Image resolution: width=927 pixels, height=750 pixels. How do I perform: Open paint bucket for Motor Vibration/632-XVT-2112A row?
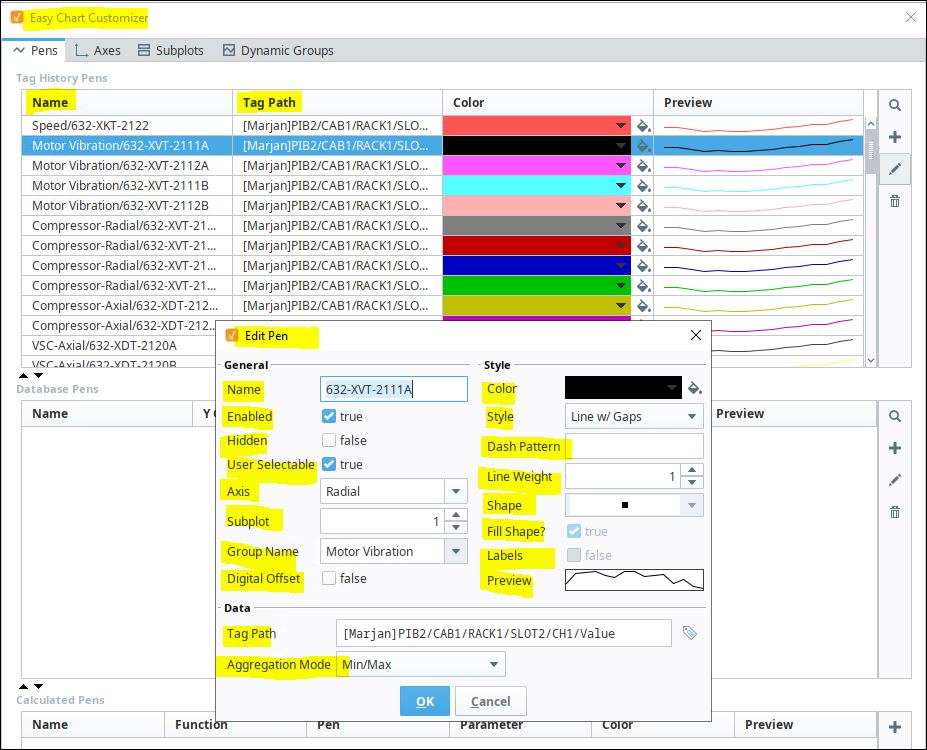coord(643,165)
